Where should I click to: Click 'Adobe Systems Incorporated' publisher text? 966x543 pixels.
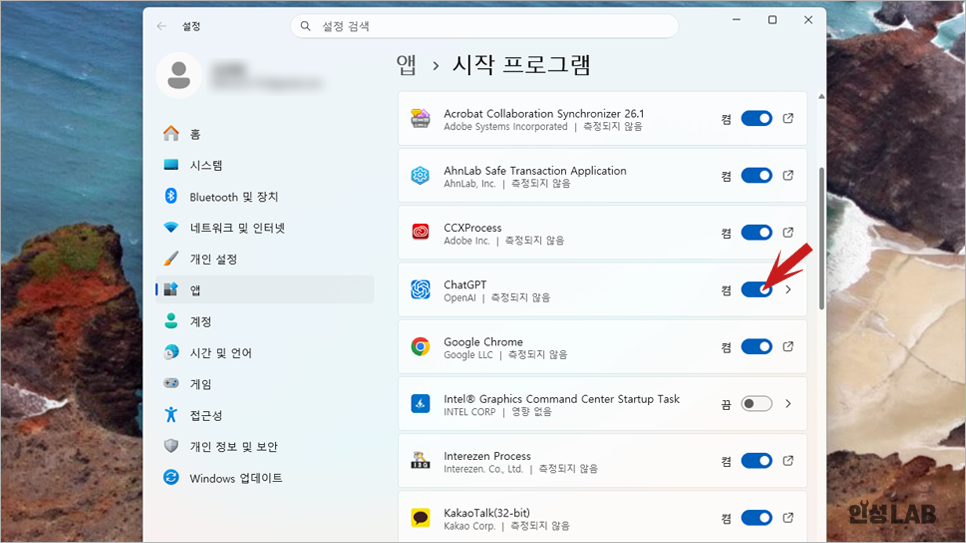click(505, 126)
